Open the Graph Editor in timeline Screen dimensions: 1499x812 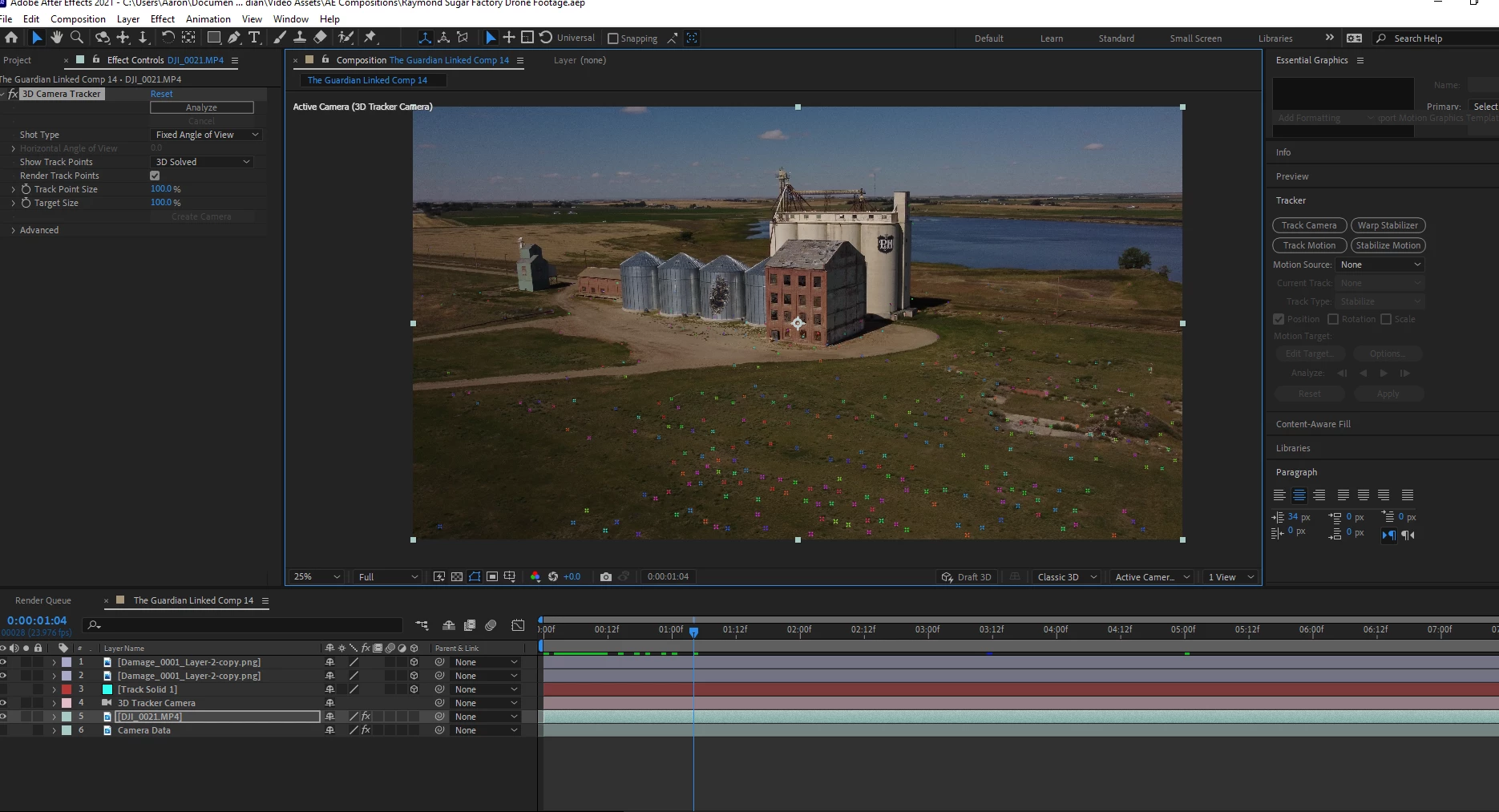[518, 625]
